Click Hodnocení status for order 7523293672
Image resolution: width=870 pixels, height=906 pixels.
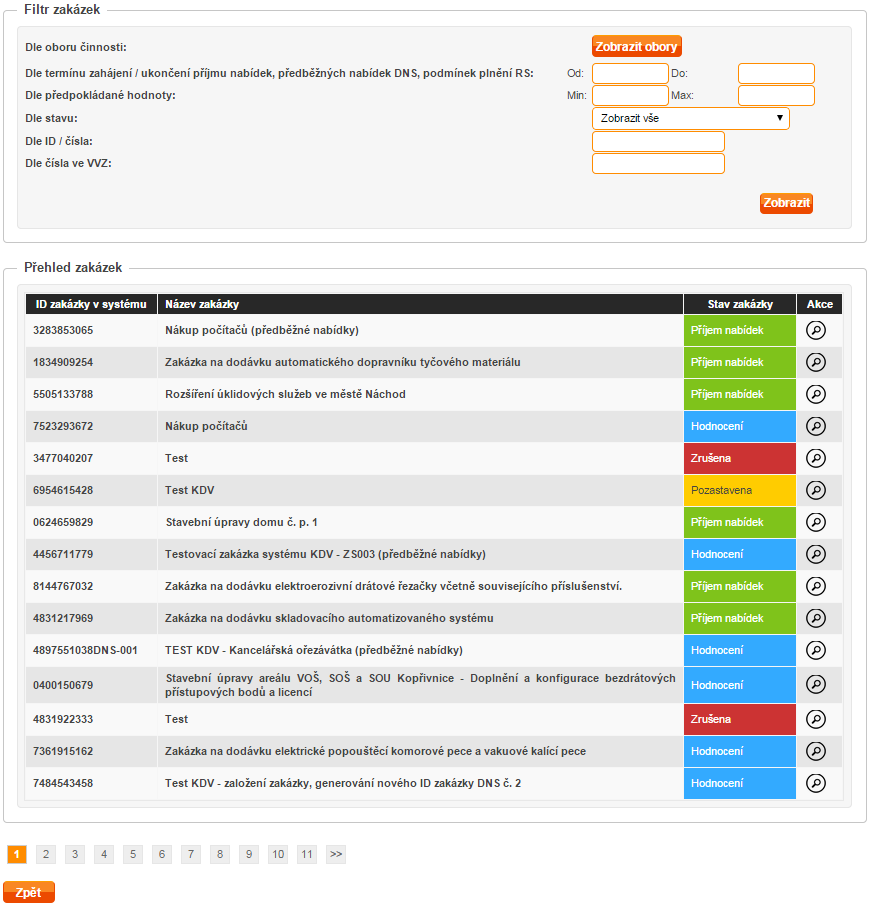pos(739,426)
